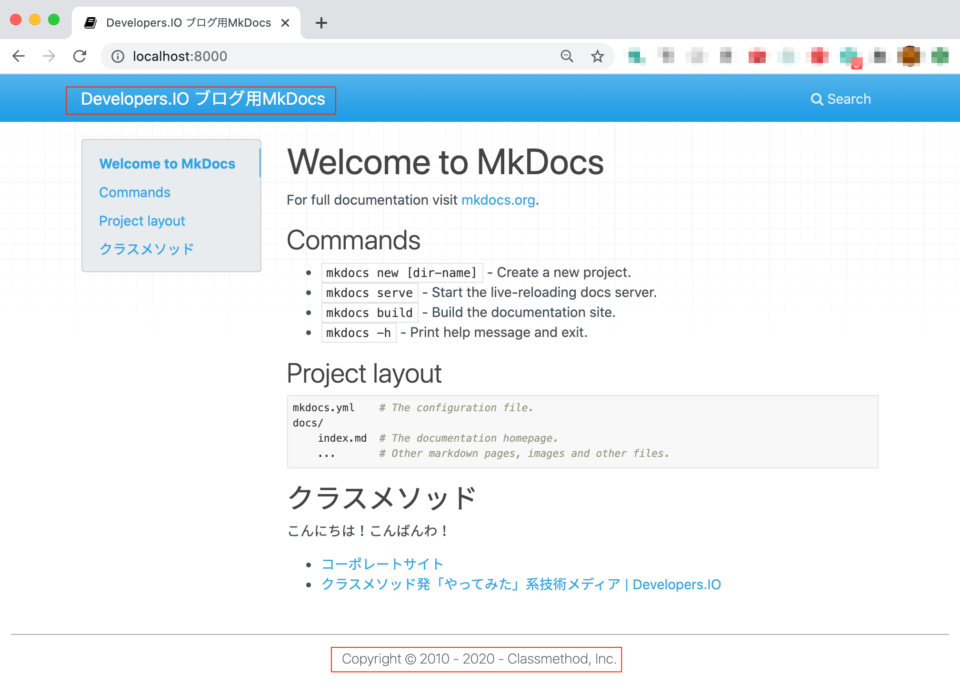Viewport: 960px width, 683px height.
Task: Click the extension icon with the red badge
Action: pos(849,57)
